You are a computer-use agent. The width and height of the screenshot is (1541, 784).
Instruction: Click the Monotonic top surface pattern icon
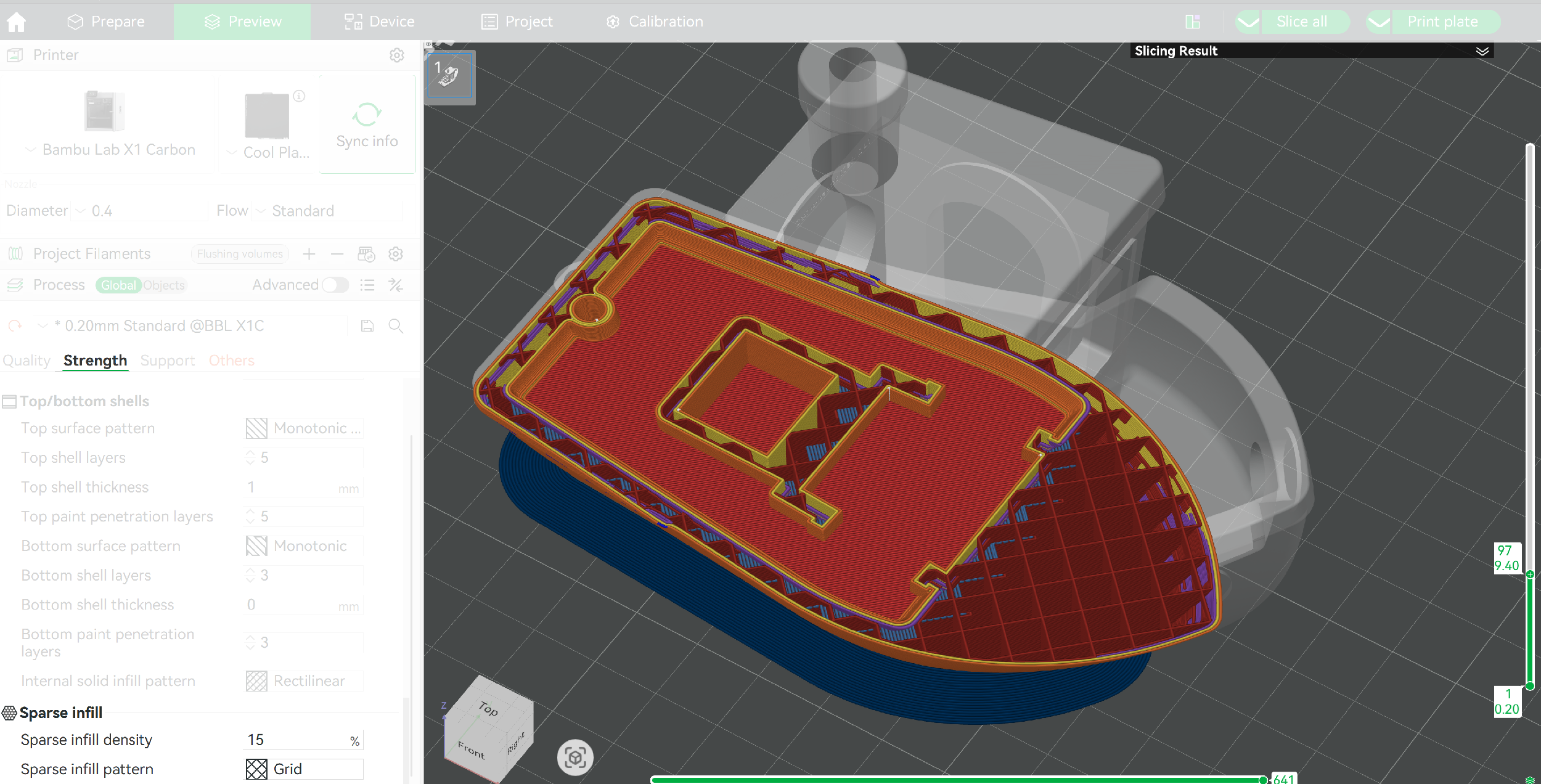tap(256, 428)
